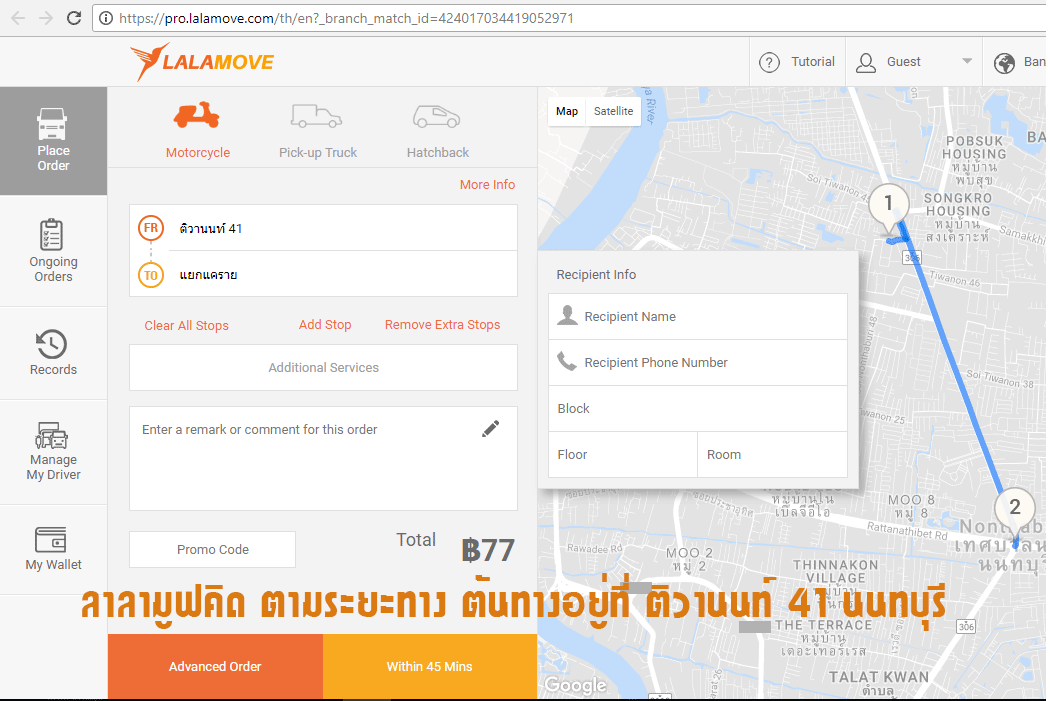Click the Advanced Order button
Image resolution: width=1050 pixels, height=701 pixels.
point(215,666)
